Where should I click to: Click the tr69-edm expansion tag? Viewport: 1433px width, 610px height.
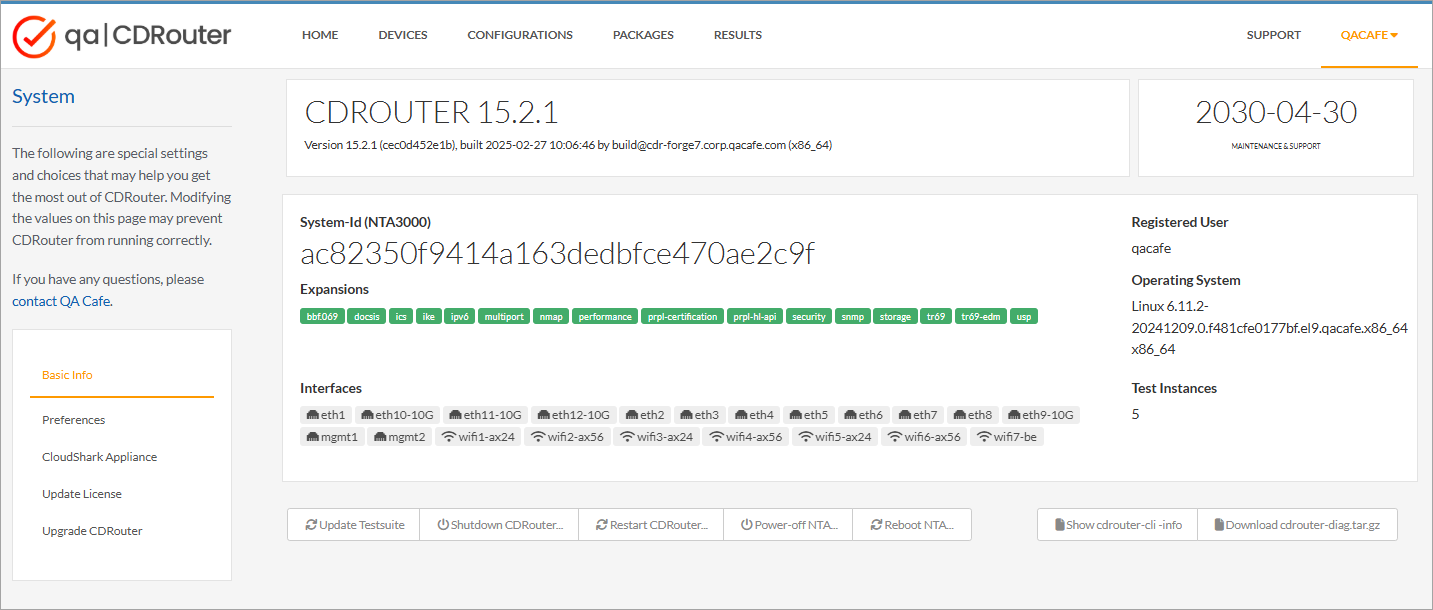pyautogui.click(x=980, y=316)
